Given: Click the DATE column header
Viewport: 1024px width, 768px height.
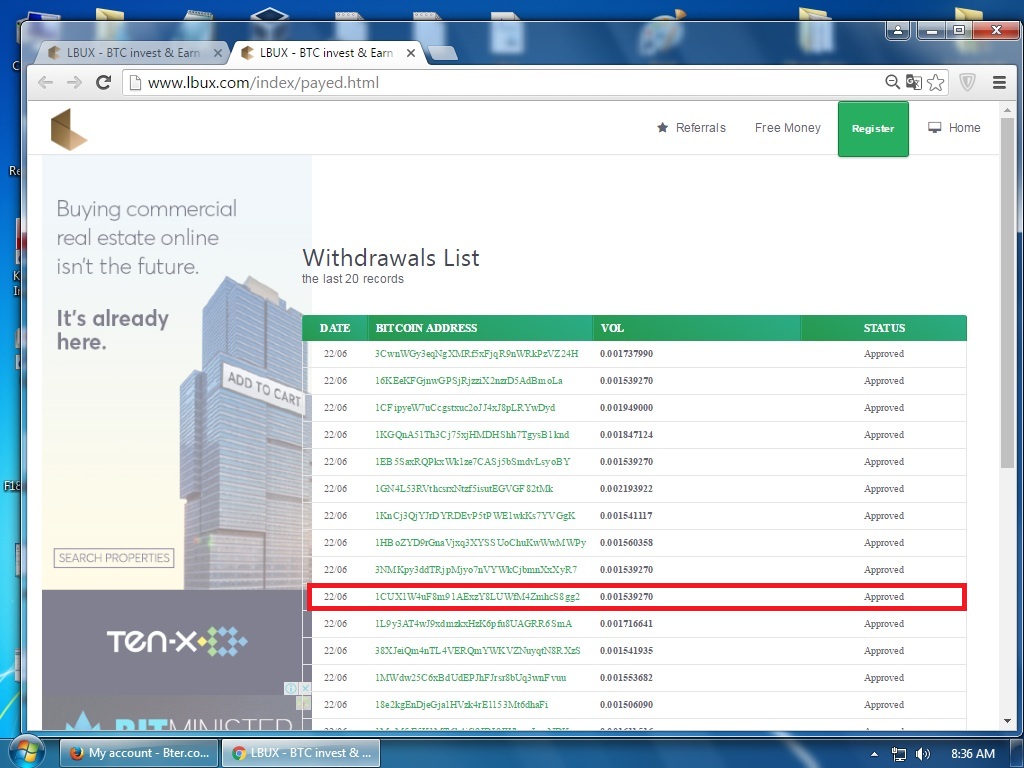Looking at the screenshot, I should (335, 328).
